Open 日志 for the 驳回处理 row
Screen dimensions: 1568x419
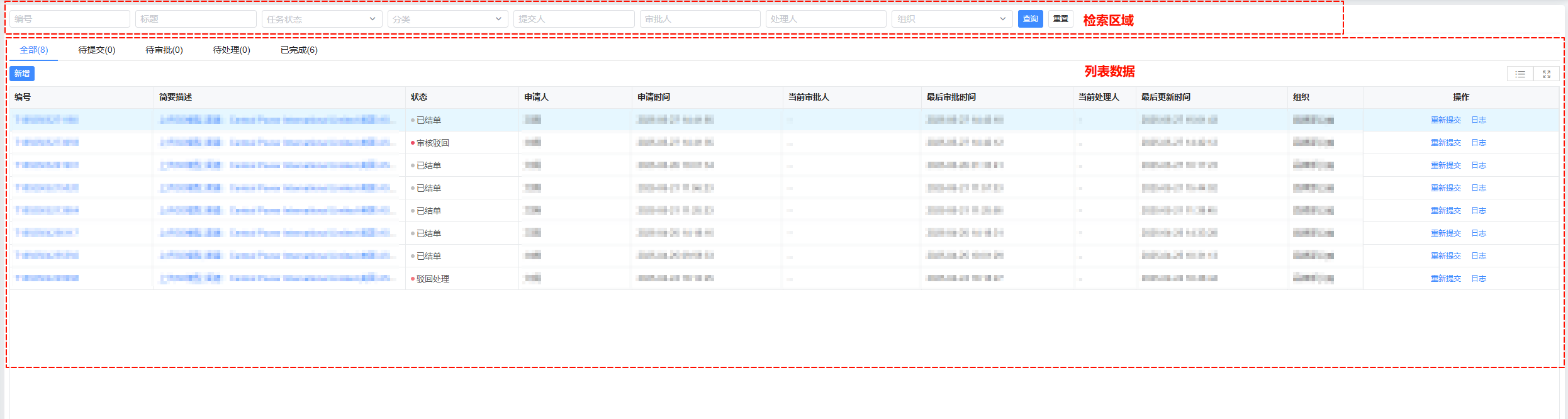(1479, 279)
